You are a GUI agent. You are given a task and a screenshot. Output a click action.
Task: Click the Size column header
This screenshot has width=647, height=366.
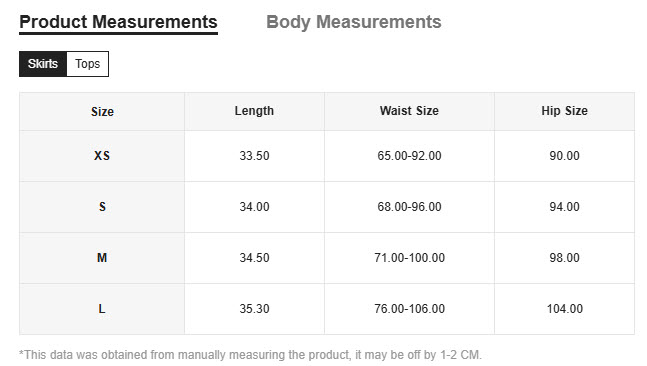(x=102, y=111)
